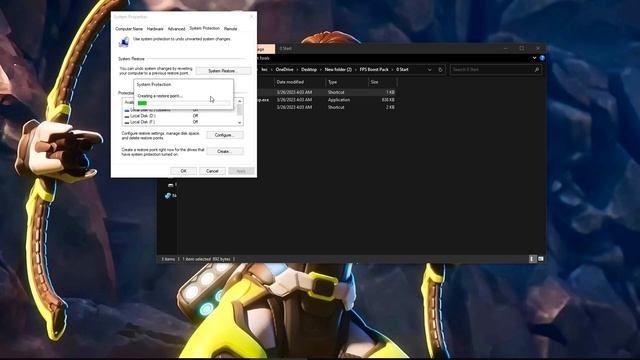Viewport: 640px width, 360px height.
Task: Click the search magnifier icon
Action: [537, 70]
